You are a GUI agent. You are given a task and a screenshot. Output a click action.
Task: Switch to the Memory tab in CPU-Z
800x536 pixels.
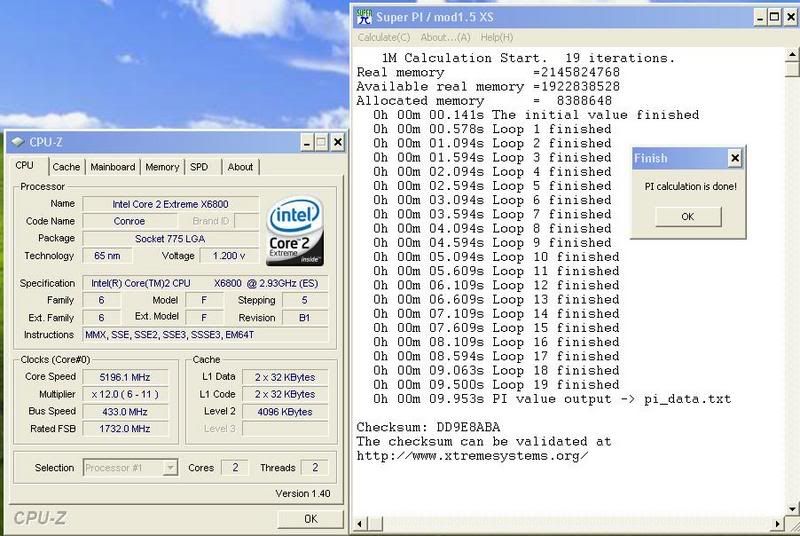pyautogui.click(x=162, y=167)
